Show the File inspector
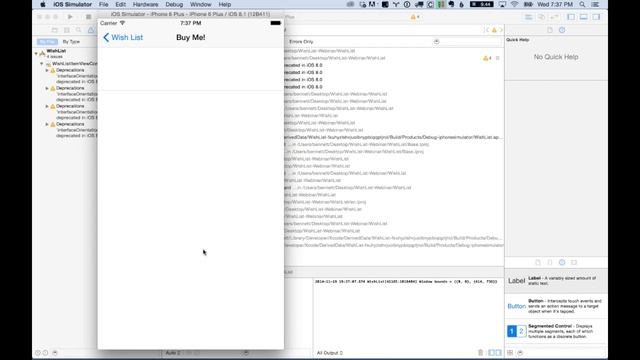This screenshot has width=640, height=360. click(x=550, y=30)
